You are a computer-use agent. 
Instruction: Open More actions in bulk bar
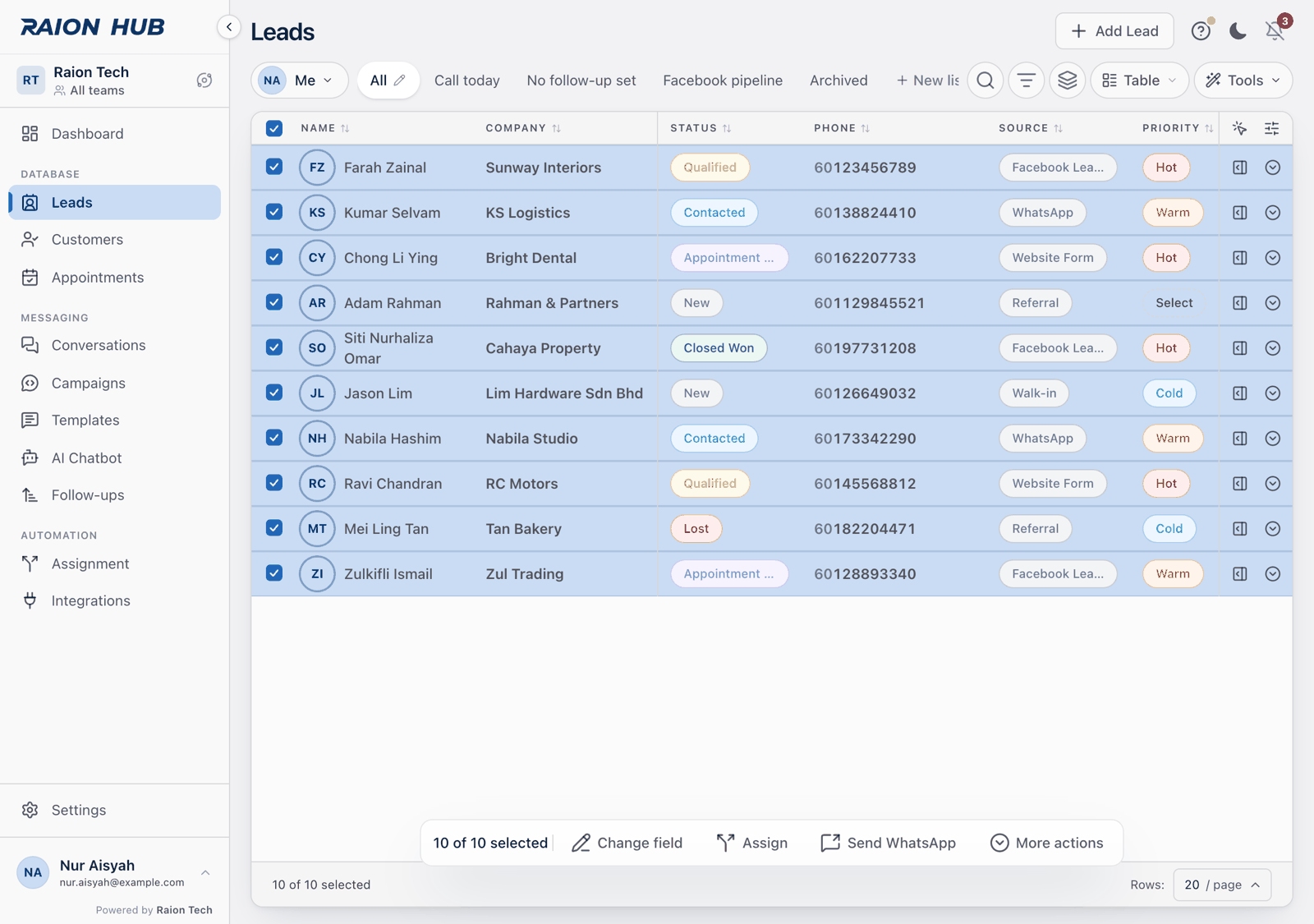click(x=1047, y=843)
